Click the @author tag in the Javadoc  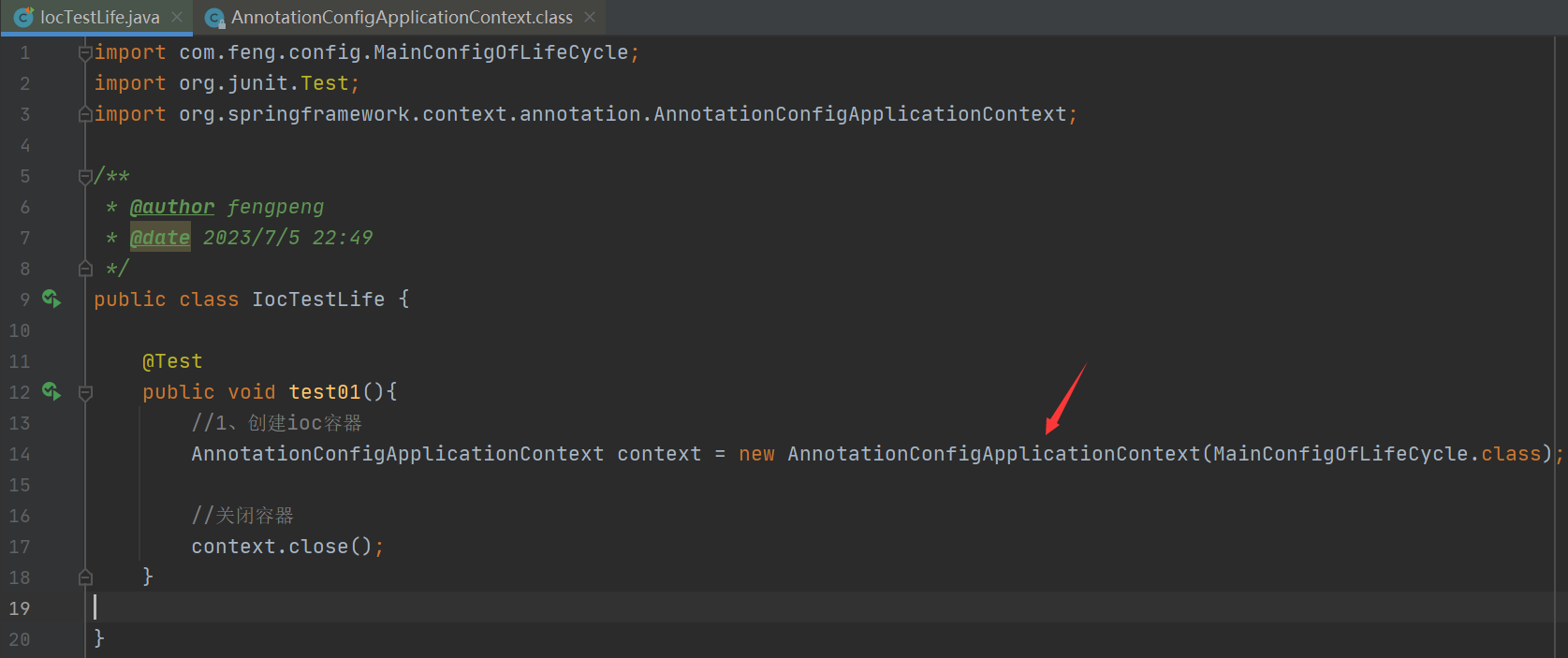(x=172, y=207)
